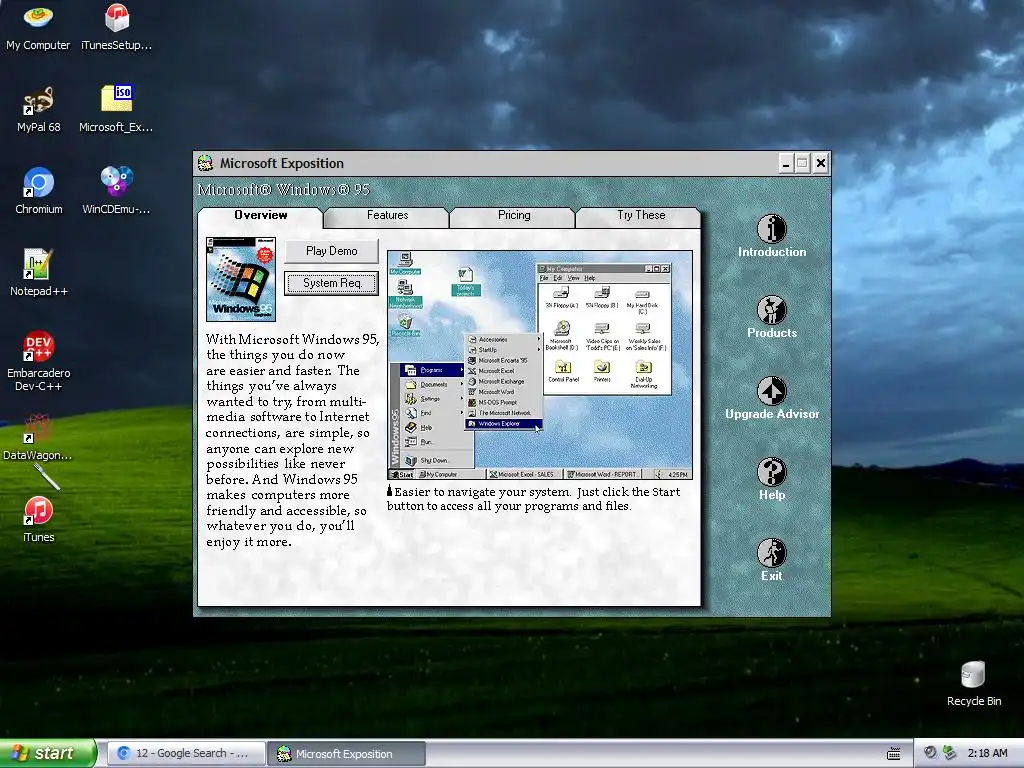1024x768 pixels.
Task: Launch the Upgrade Advisor icon
Action: (x=771, y=391)
